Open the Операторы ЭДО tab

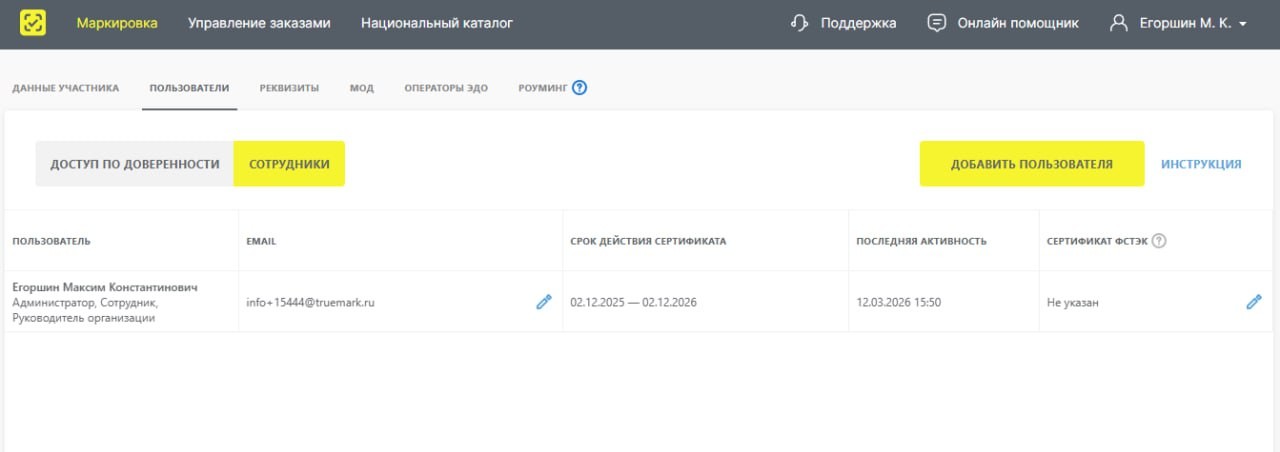click(x=446, y=88)
